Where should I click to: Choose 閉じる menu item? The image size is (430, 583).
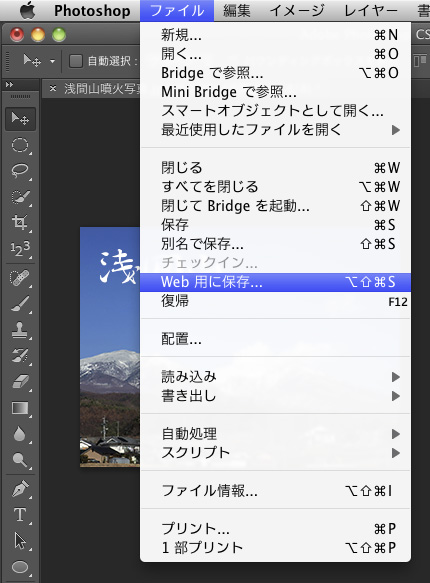tap(275, 168)
